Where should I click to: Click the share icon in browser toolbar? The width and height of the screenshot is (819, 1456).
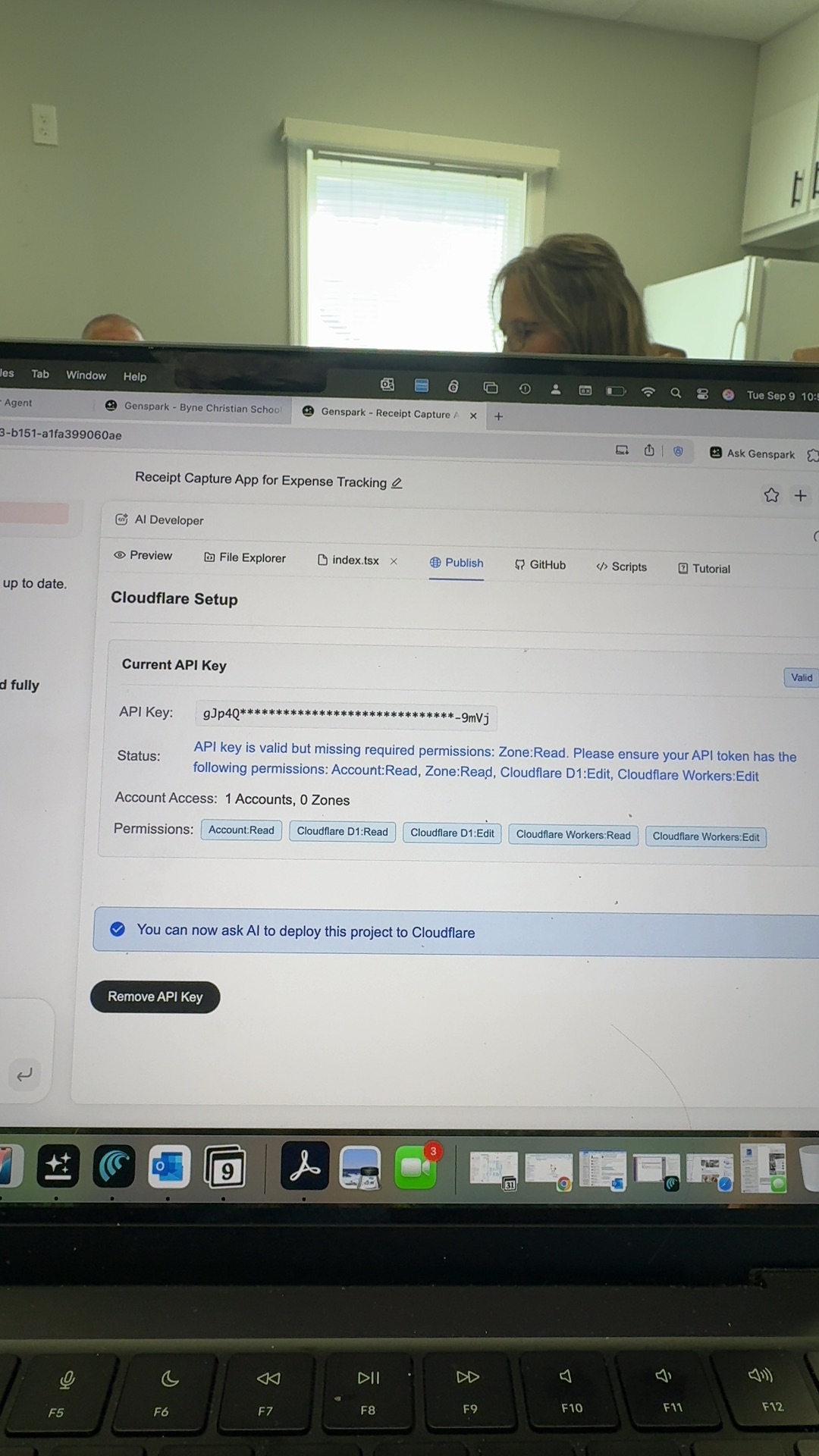click(649, 450)
